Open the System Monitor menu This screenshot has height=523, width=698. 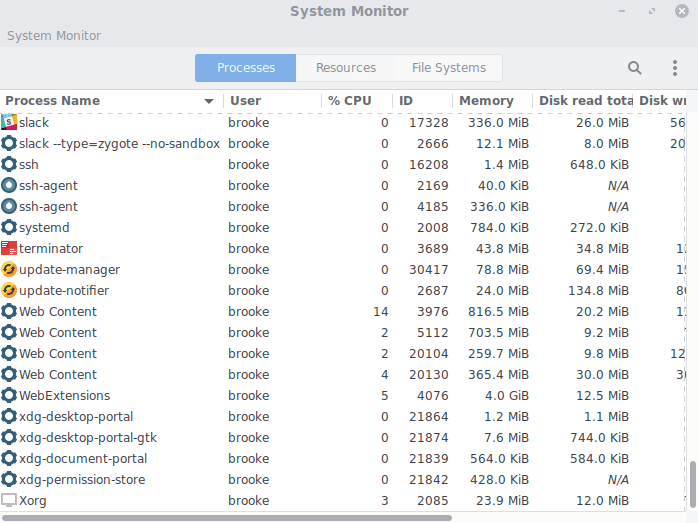(x=54, y=36)
